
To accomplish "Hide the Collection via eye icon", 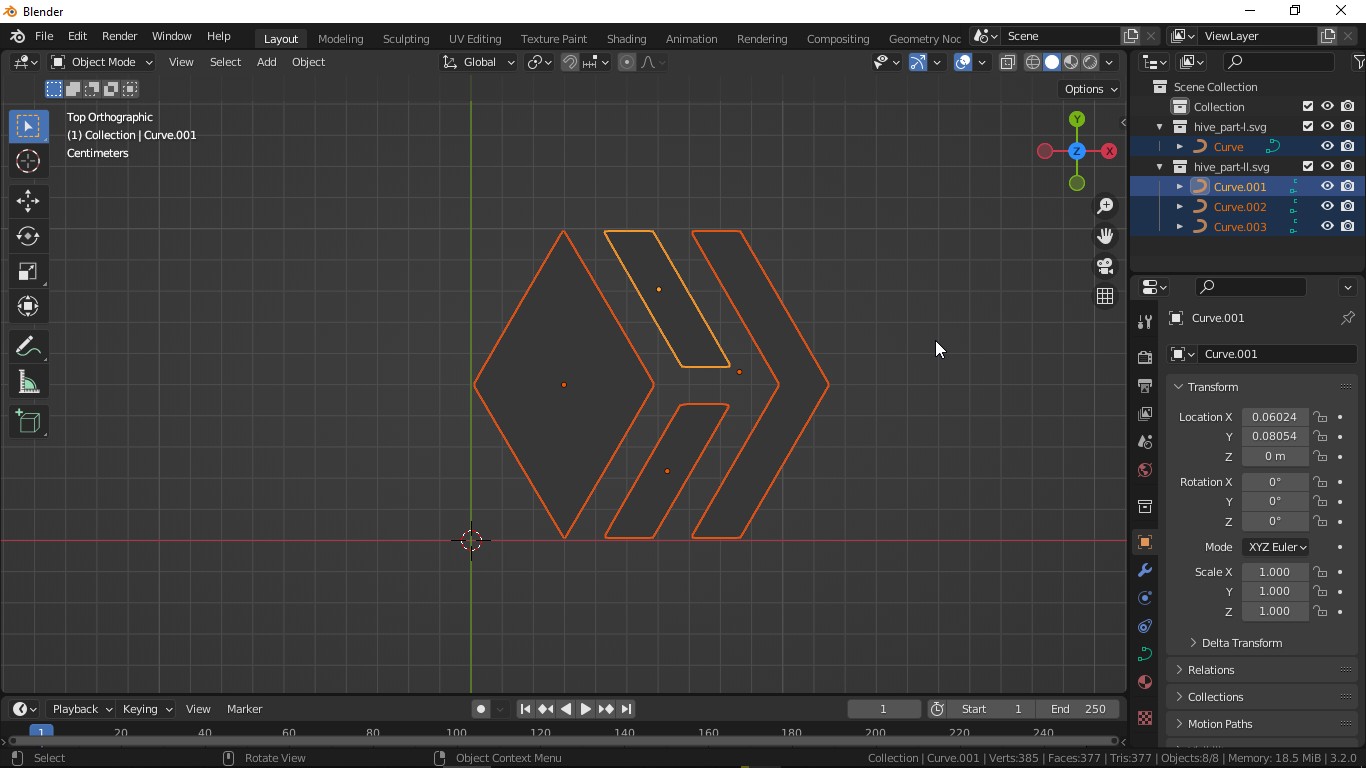I will pyautogui.click(x=1327, y=106).
